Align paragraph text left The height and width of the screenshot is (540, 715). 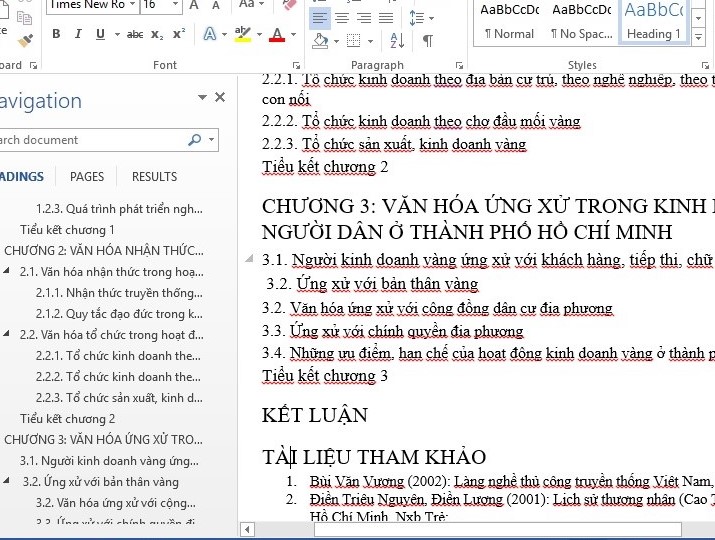pyautogui.click(x=320, y=18)
